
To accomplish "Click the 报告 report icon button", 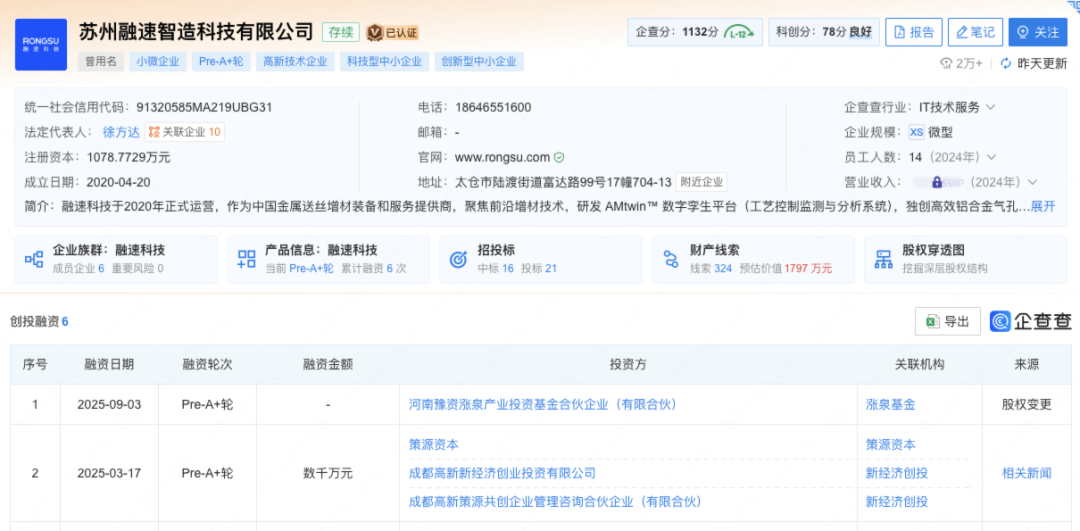I will 913,32.
